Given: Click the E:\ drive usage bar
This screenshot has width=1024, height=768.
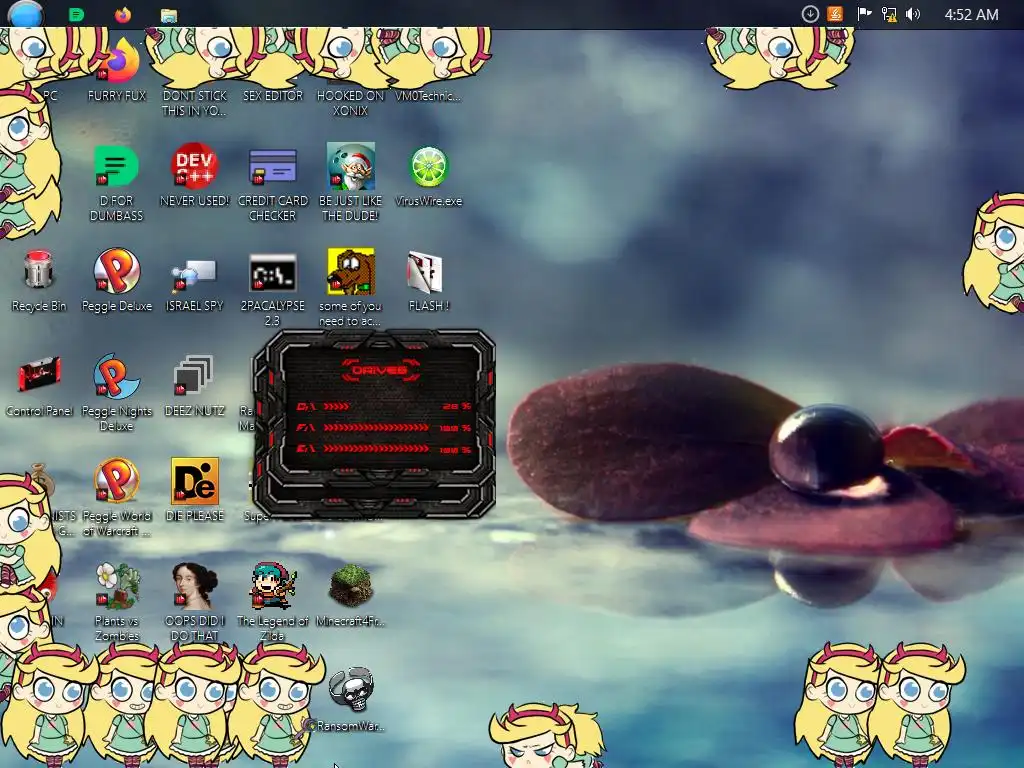Looking at the screenshot, I should click(376, 449).
